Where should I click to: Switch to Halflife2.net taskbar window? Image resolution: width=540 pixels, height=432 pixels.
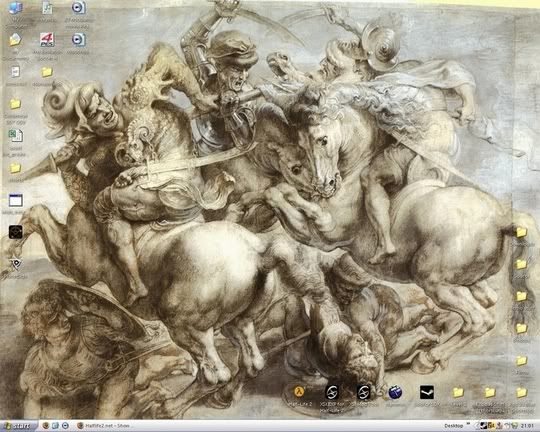(x=104, y=426)
